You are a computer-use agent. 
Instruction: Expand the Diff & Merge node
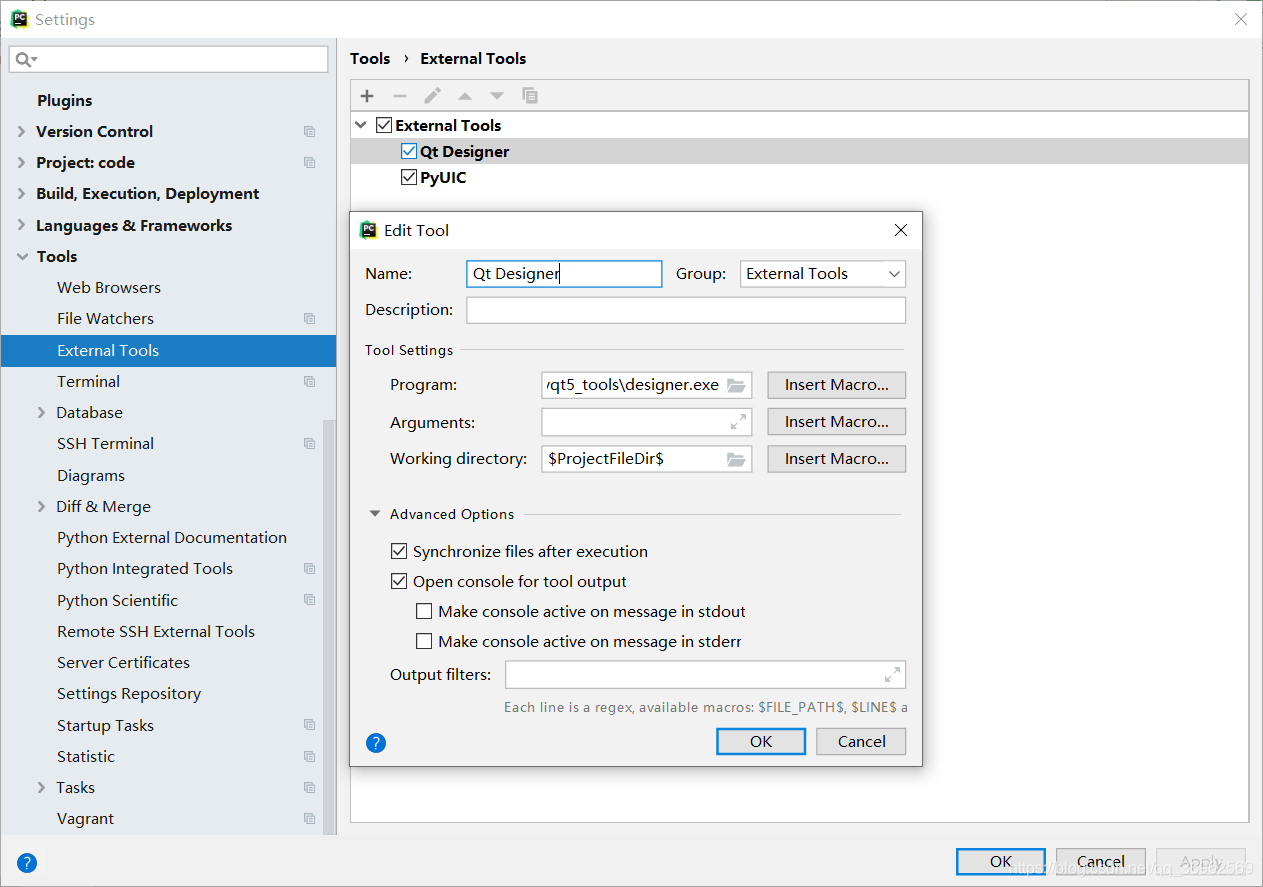pos(41,507)
